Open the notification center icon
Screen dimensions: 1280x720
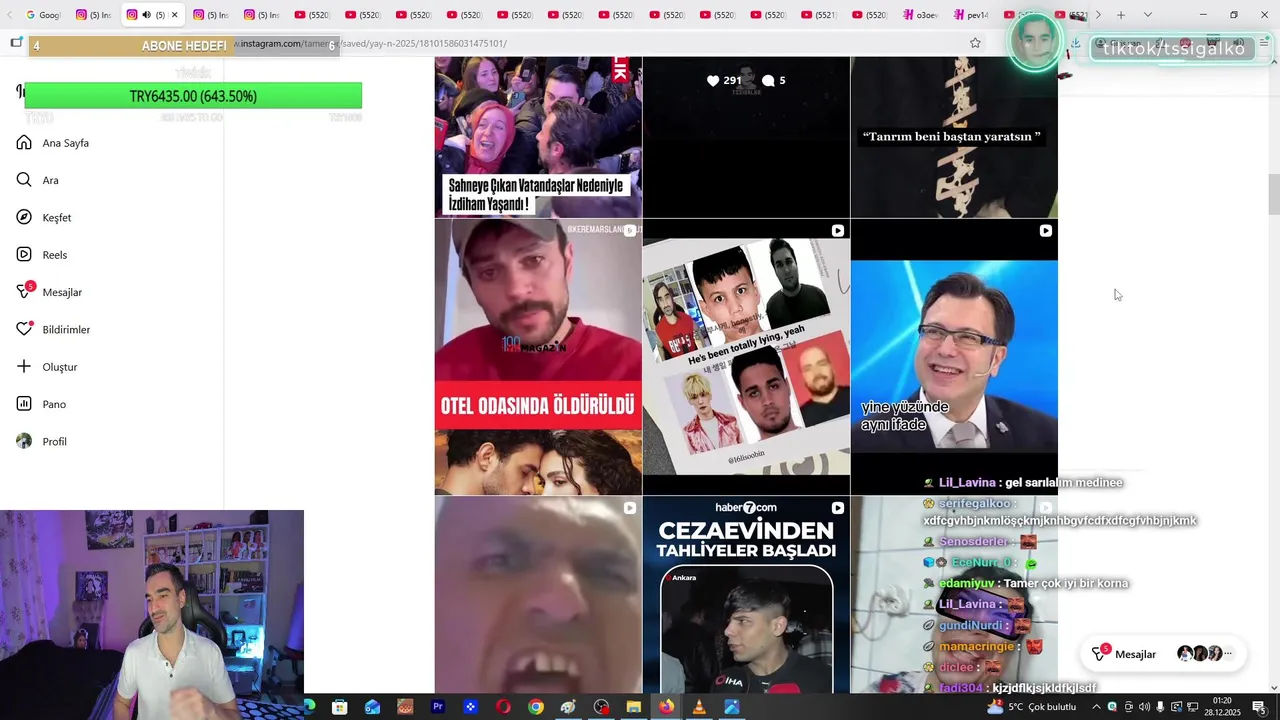point(1259,707)
